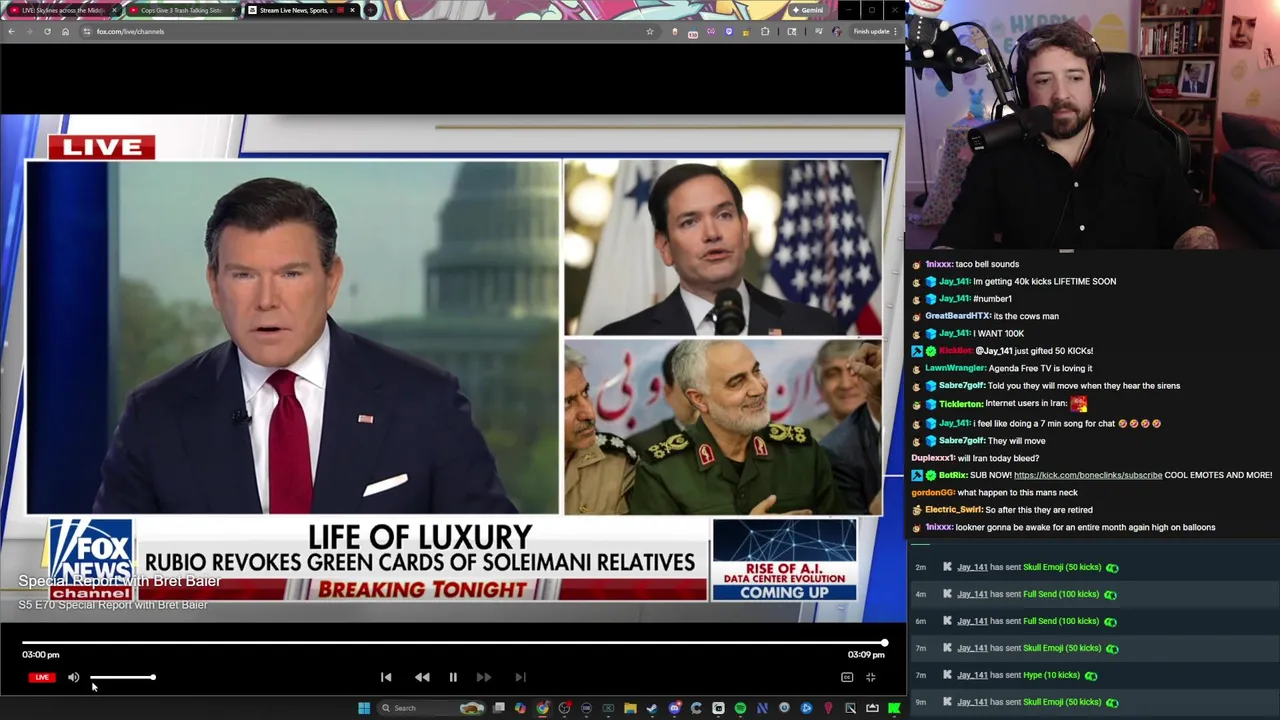Click the rewind button in player

point(422,677)
